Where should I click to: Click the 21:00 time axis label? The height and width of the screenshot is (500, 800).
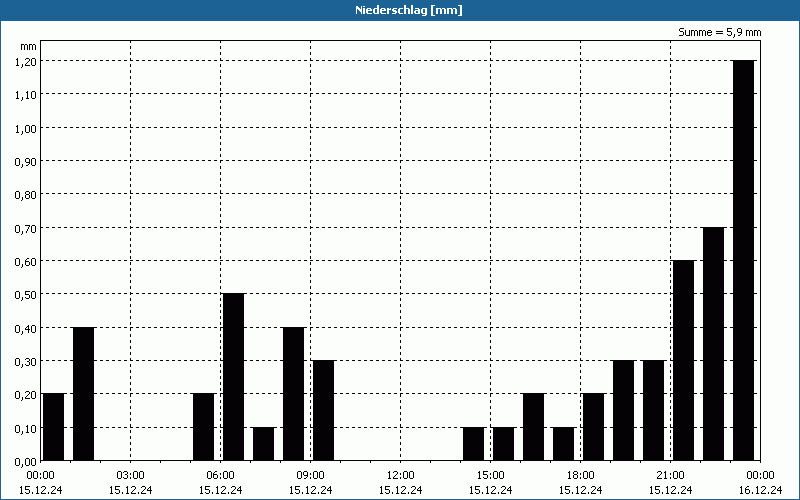click(x=670, y=476)
